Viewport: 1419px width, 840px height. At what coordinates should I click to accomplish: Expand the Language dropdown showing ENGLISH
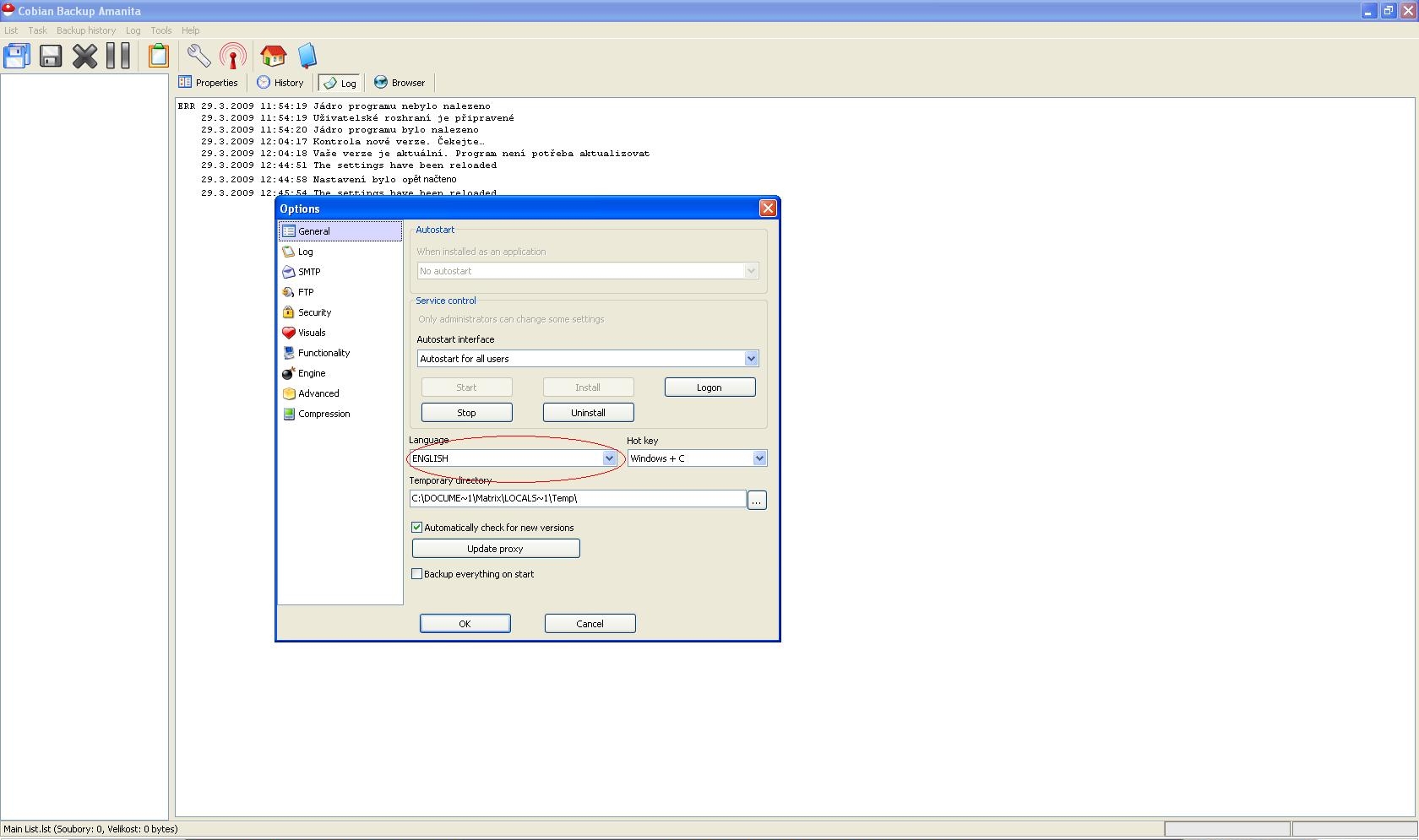(x=608, y=458)
